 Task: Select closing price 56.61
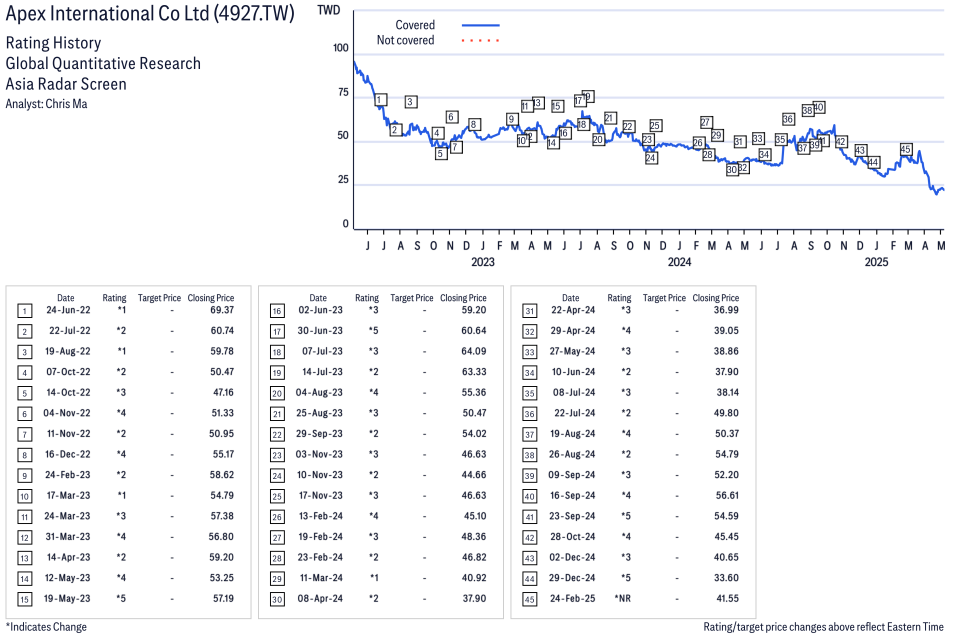coord(727,496)
